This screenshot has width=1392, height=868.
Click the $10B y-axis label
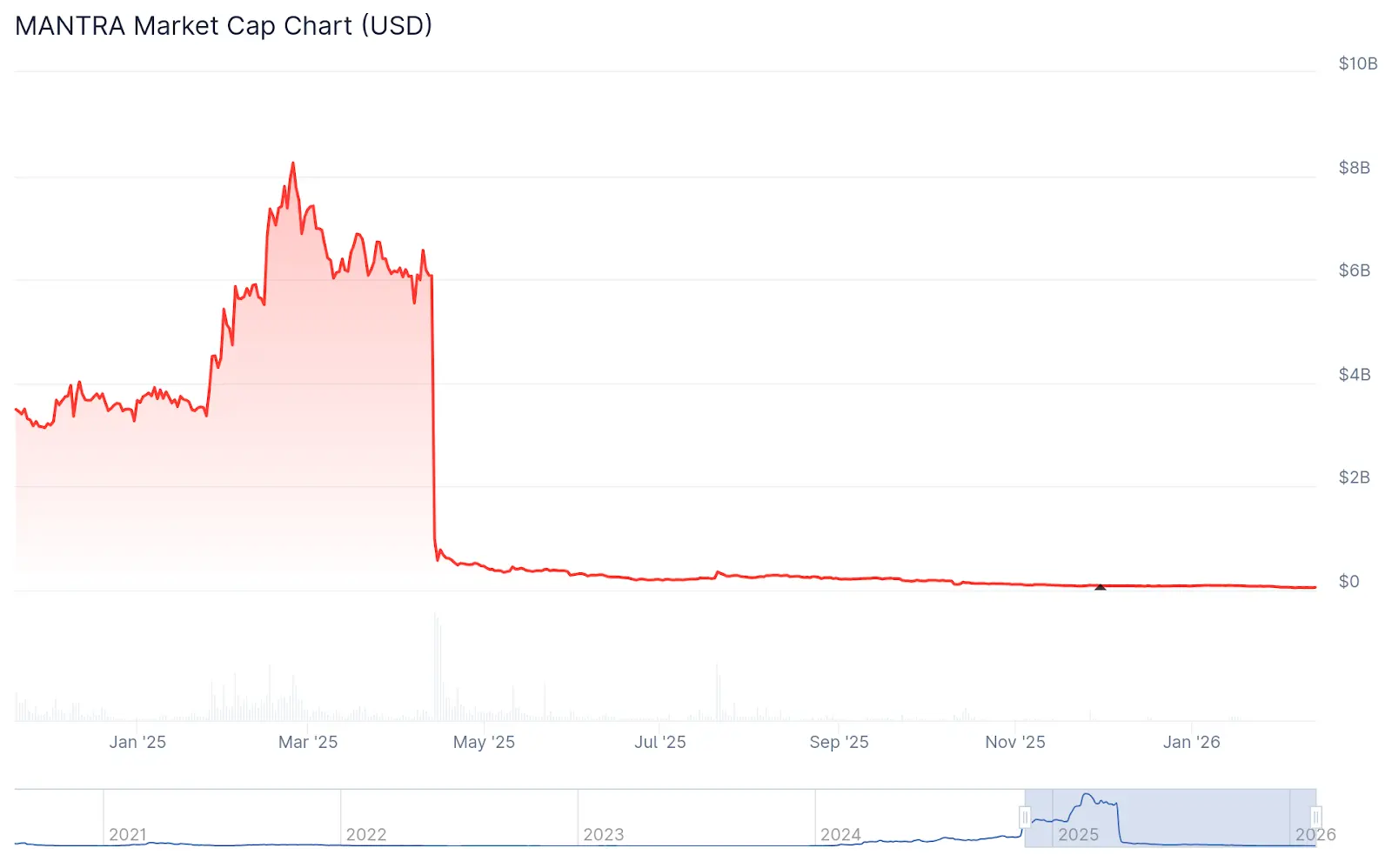(1357, 63)
